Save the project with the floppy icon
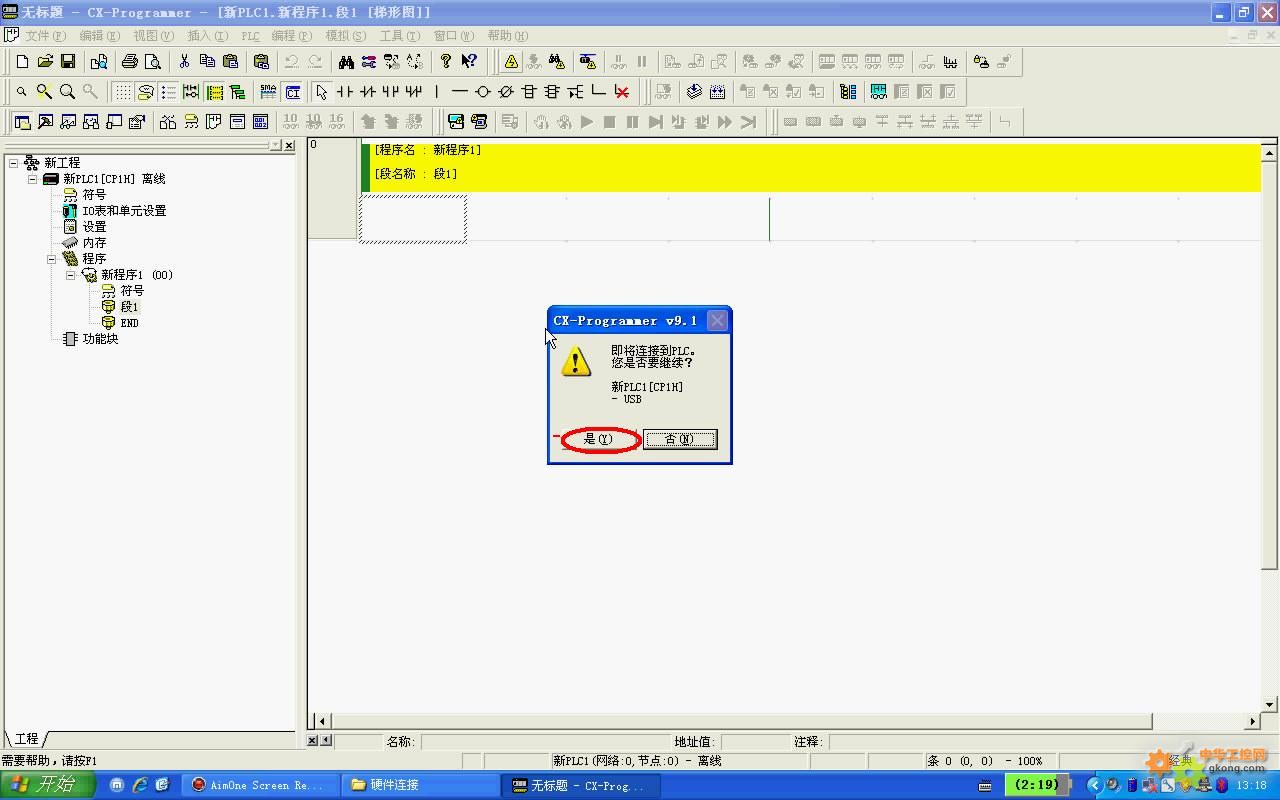 68,62
